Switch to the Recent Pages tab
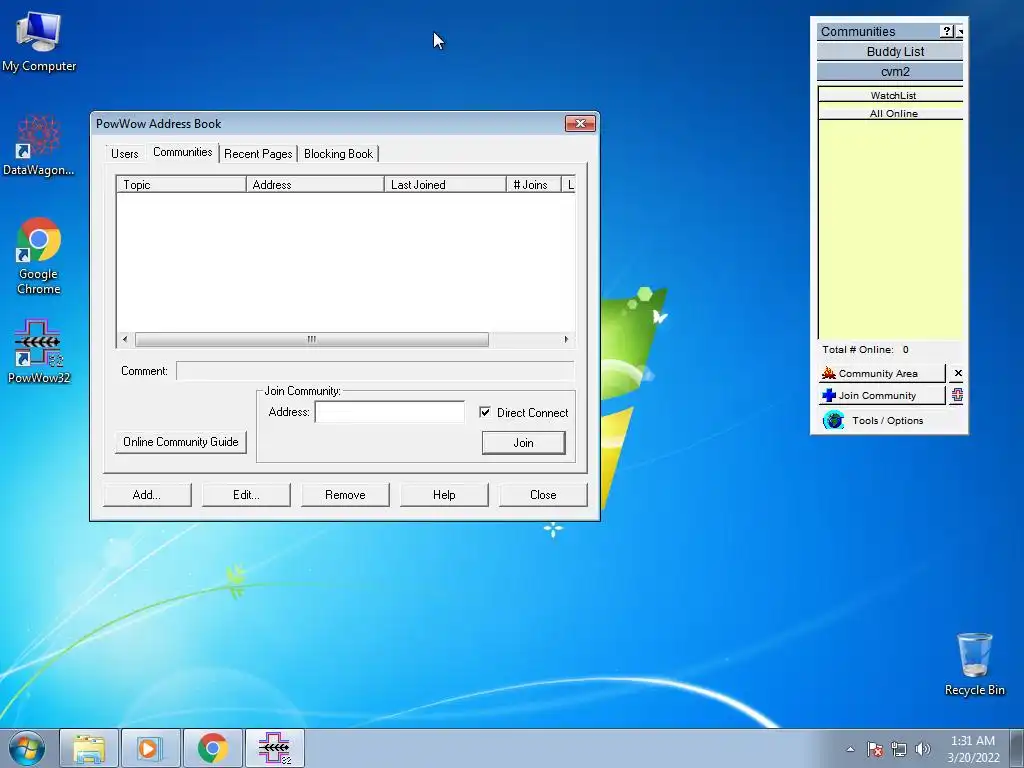This screenshot has width=1024, height=768. tap(258, 153)
